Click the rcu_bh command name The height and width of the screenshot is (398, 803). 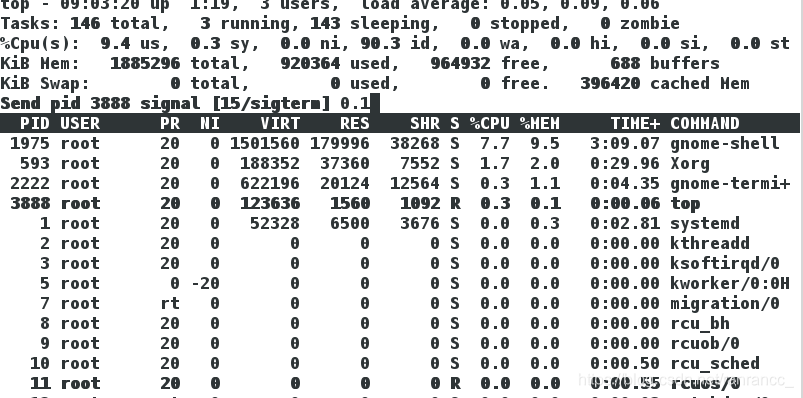[700, 324]
